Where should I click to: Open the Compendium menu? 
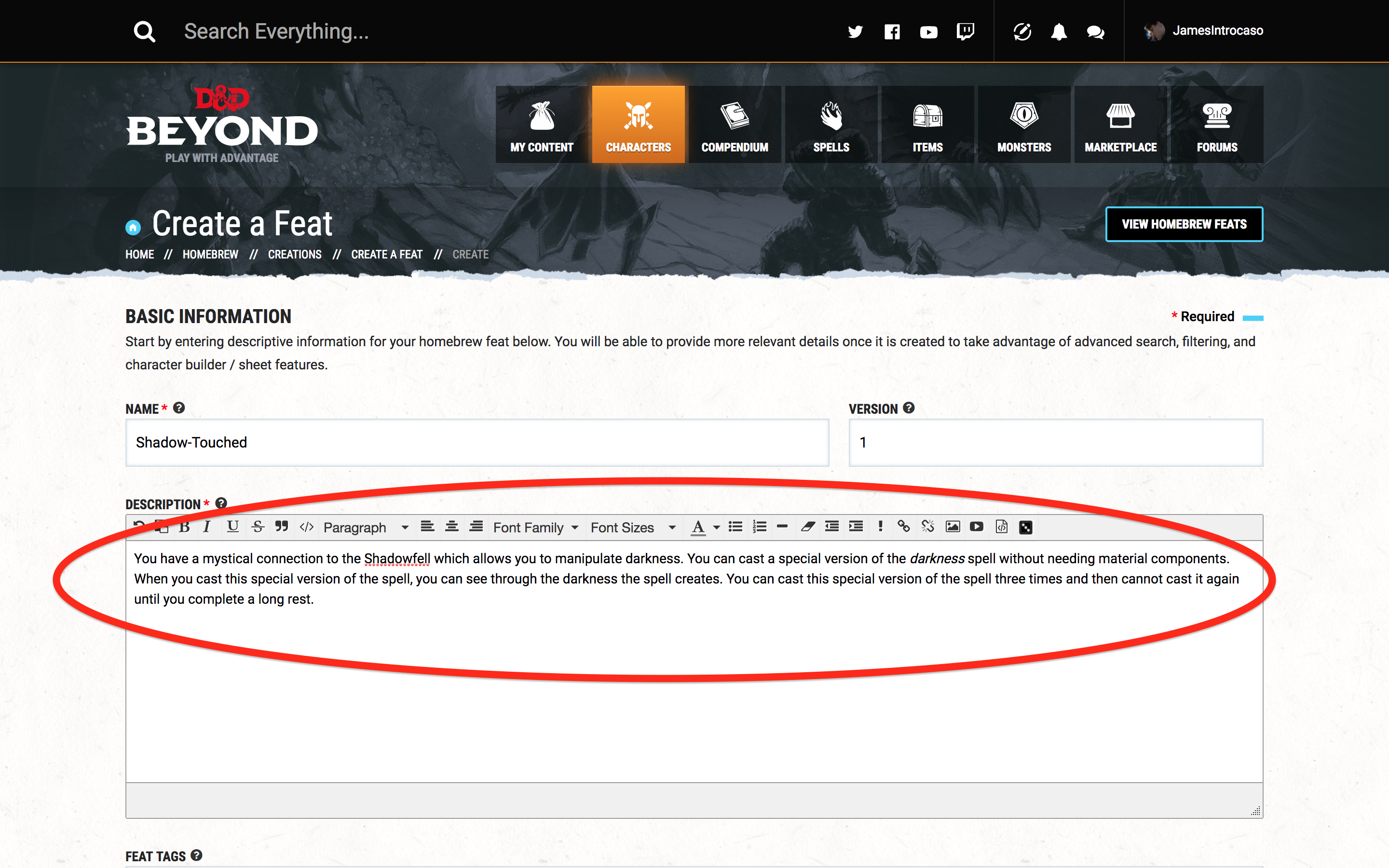pyautogui.click(x=735, y=124)
